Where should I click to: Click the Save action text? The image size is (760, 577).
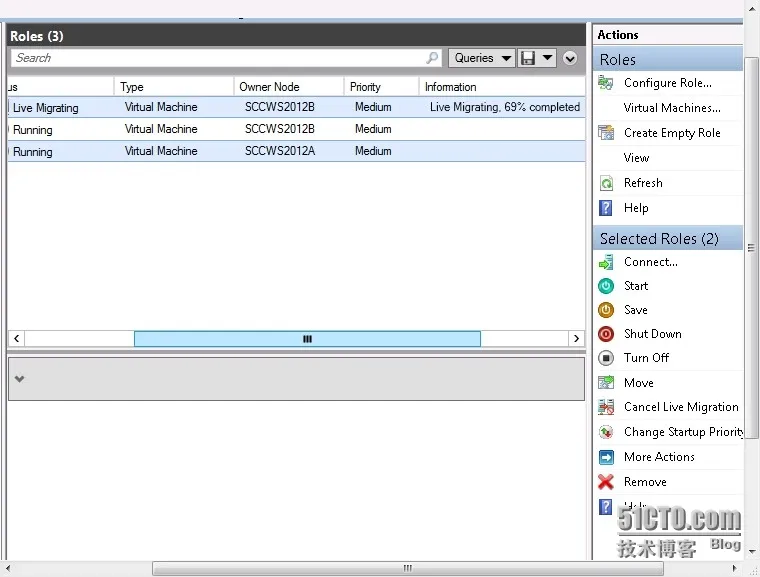[x=635, y=310]
